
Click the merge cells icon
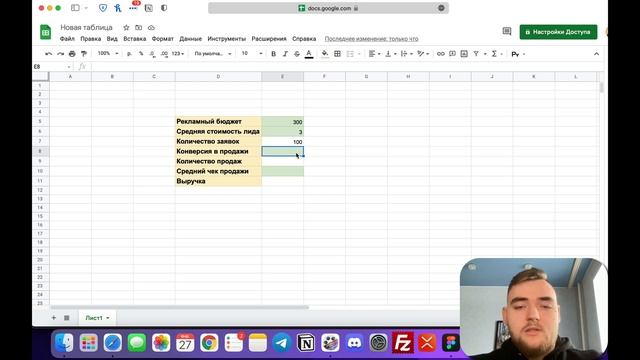350,53
